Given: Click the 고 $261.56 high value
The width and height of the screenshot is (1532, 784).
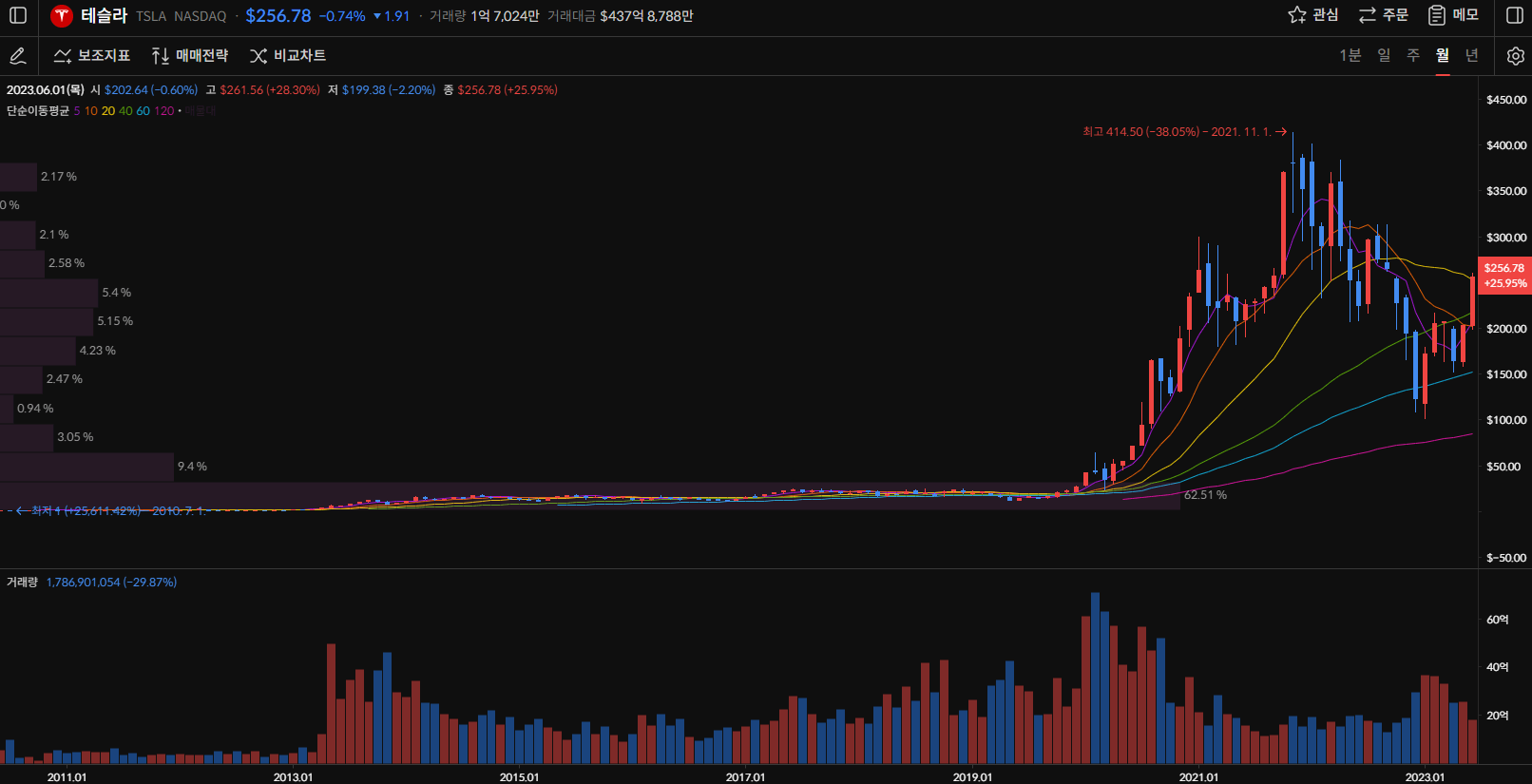Looking at the screenshot, I should coord(263,90).
